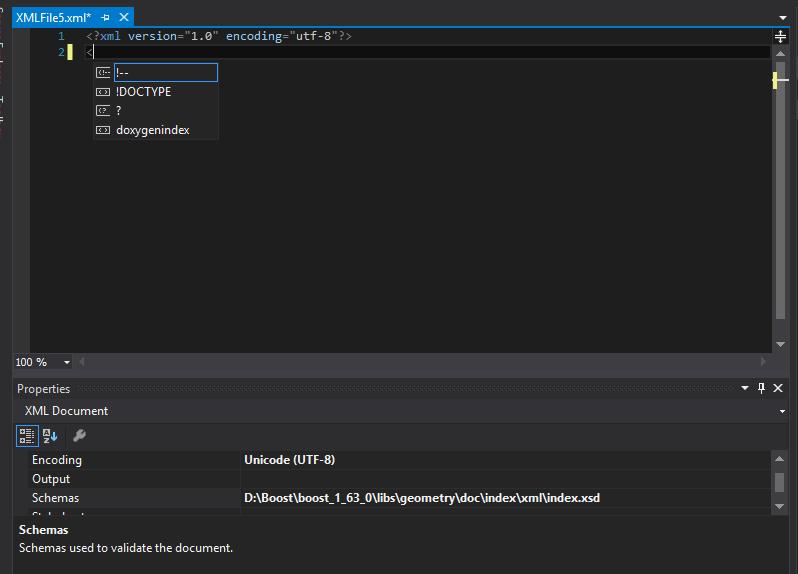Open the 100 % zoom dropdown
798x574 pixels.
pos(67,362)
